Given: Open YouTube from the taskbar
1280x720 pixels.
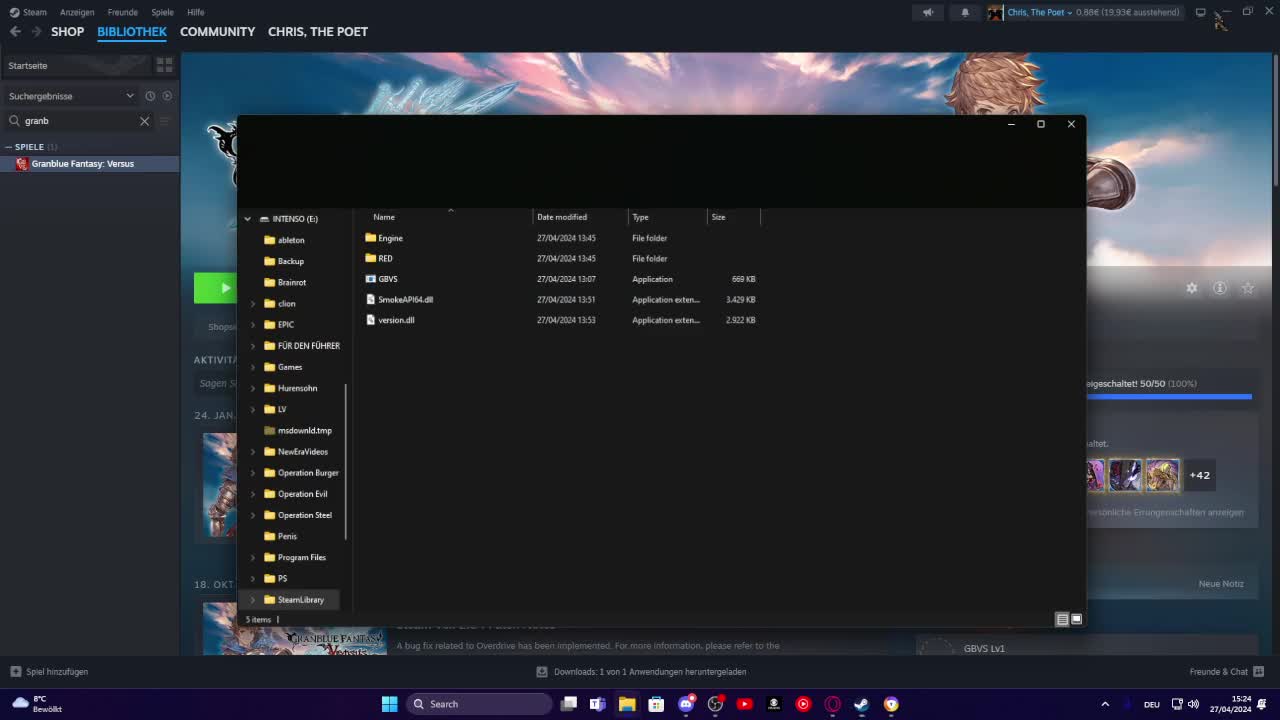Looking at the screenshot, I should point(744,704).
